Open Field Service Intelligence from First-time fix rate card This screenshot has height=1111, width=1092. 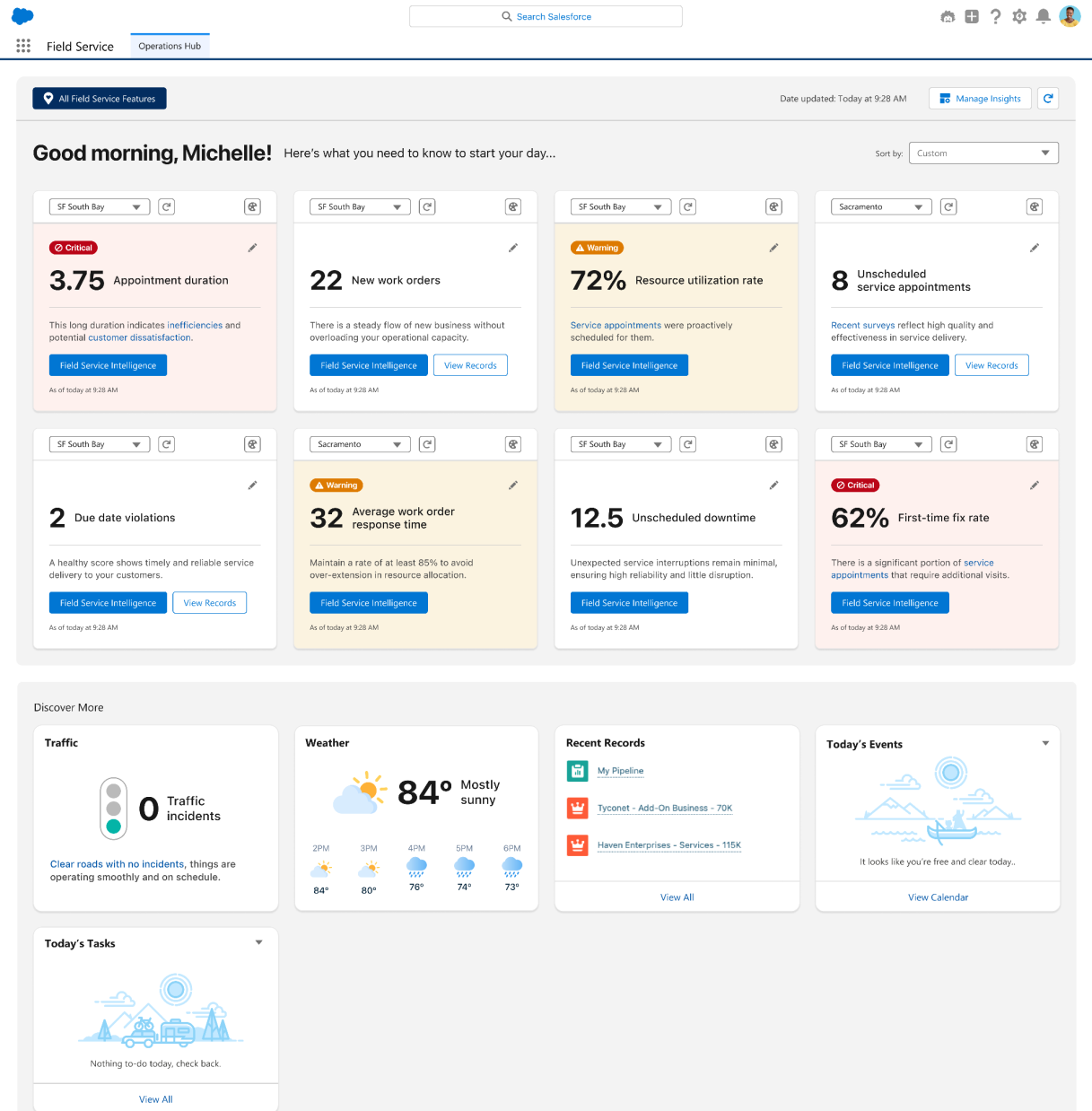click(x=889, y=602)
